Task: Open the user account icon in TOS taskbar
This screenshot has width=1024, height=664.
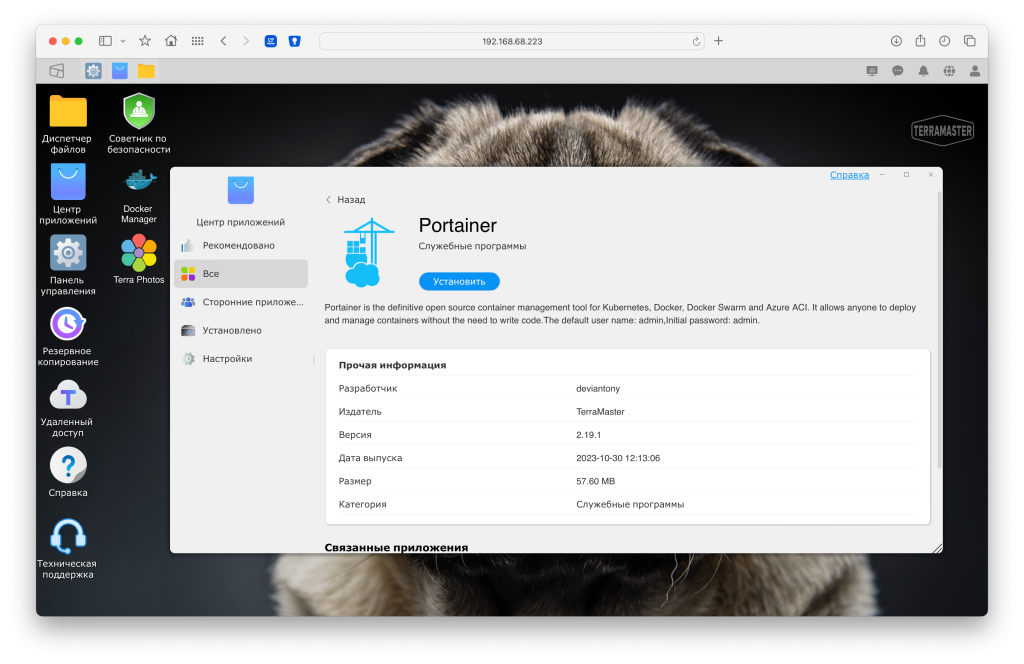Action: [x=974, y=71]
